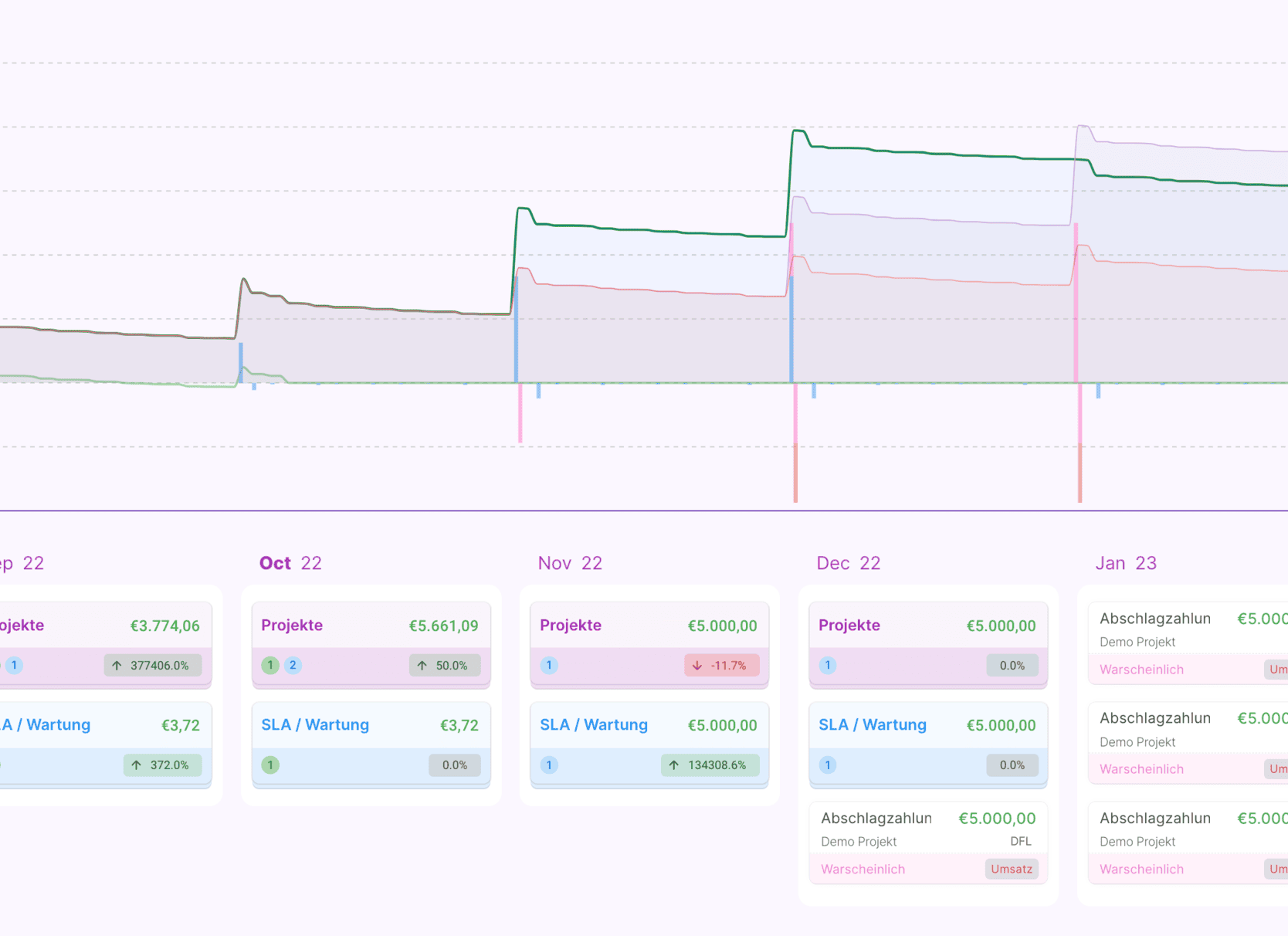Image resolution: width=1288 pixels, height=936 pixels.
Task: Click the 134308.6% up-arrow badge
Action: pos(710,765)
